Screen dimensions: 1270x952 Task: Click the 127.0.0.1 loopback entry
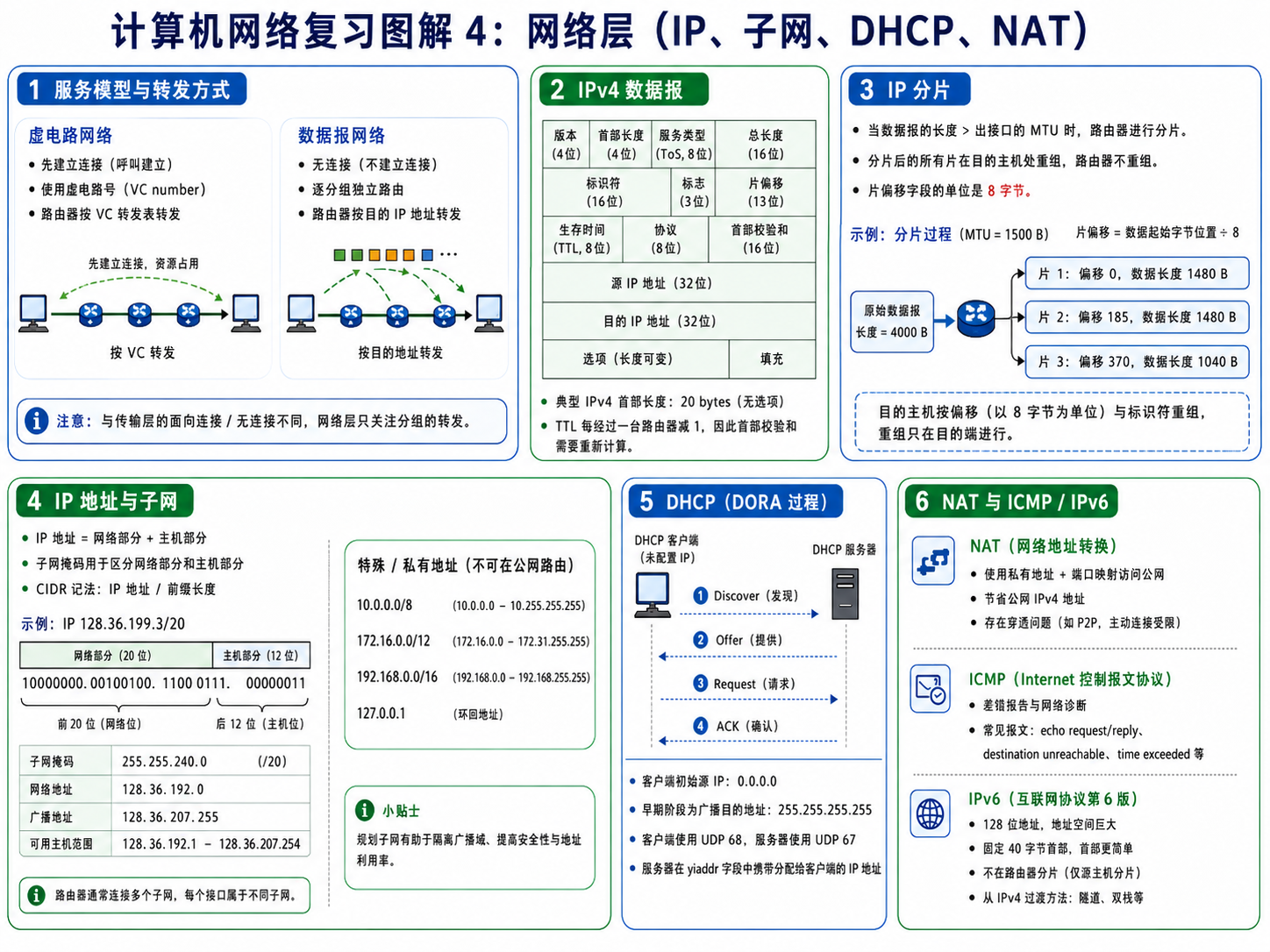430,714
